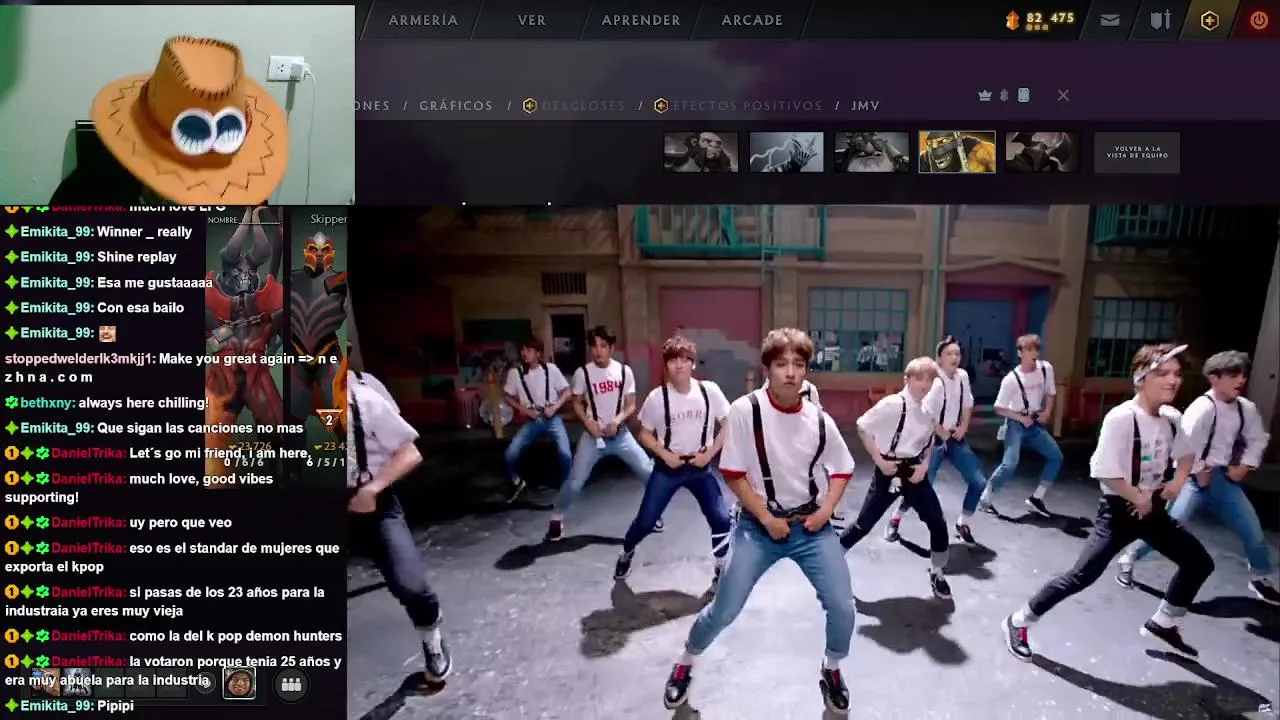Click Emikita_99's 'Pipipi' message

(115, 706)
